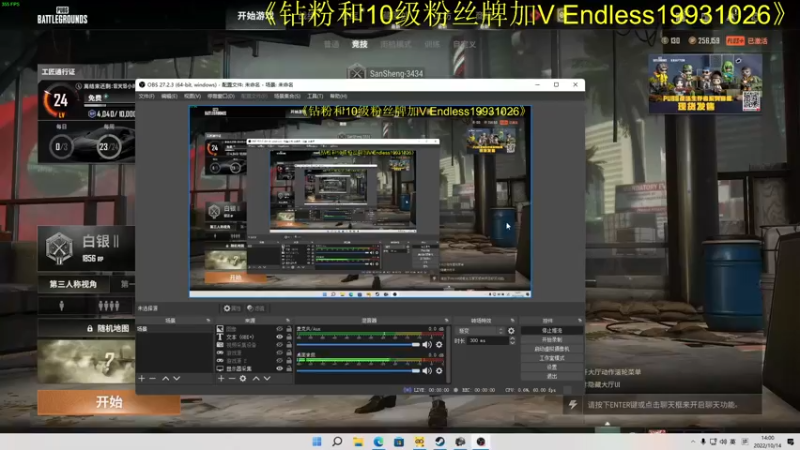800x450 pixels.
Task: Open OBS 设置 settings button
Action: (552, 367)
